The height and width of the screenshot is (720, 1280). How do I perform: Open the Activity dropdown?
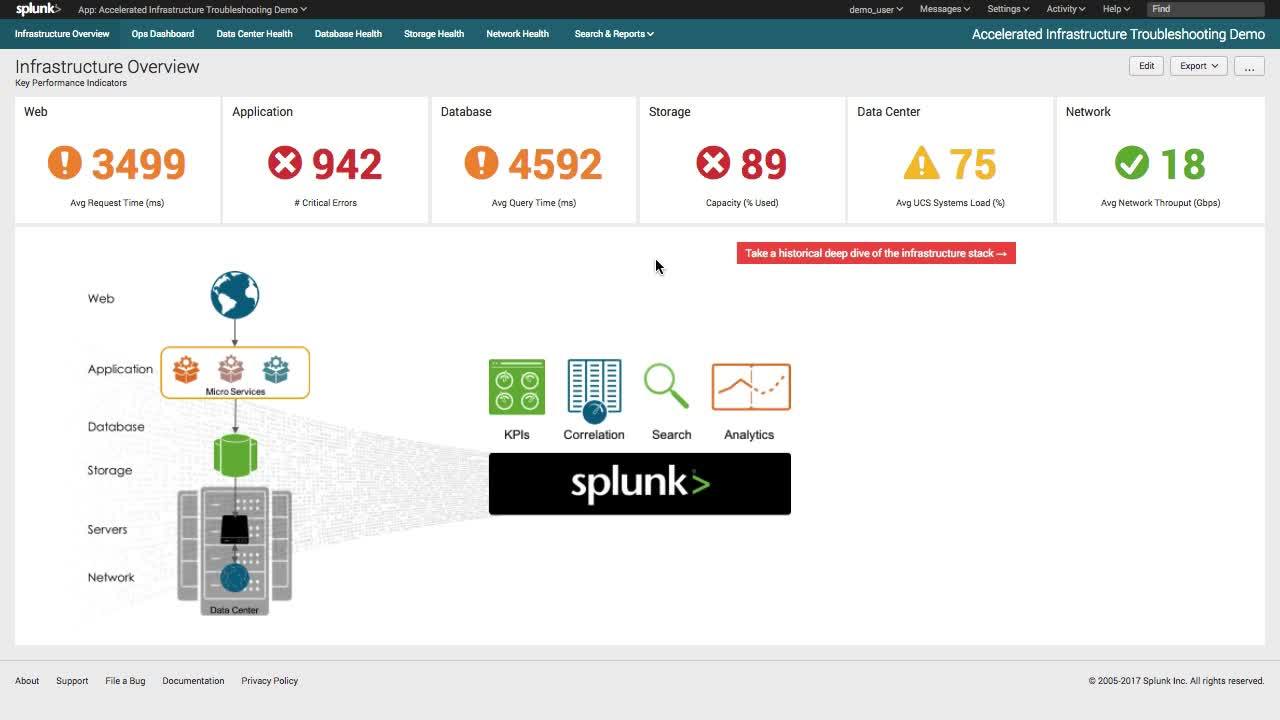coord(1066,9)
